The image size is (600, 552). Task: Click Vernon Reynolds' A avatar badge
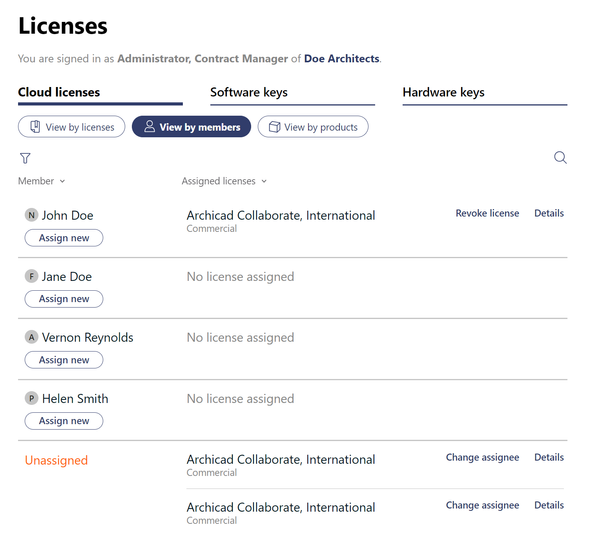pyautogui.click(x=31, y=337)
